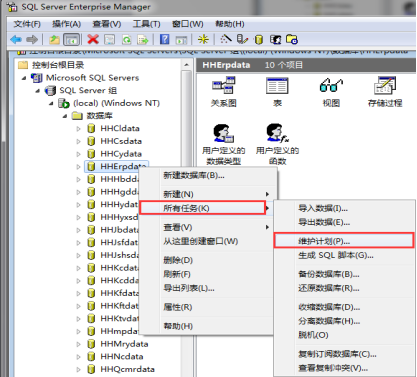Image resolution: width=417 pixels, height=377 pixels.
Task: Open the 表 tables icon
Action: 277,92
